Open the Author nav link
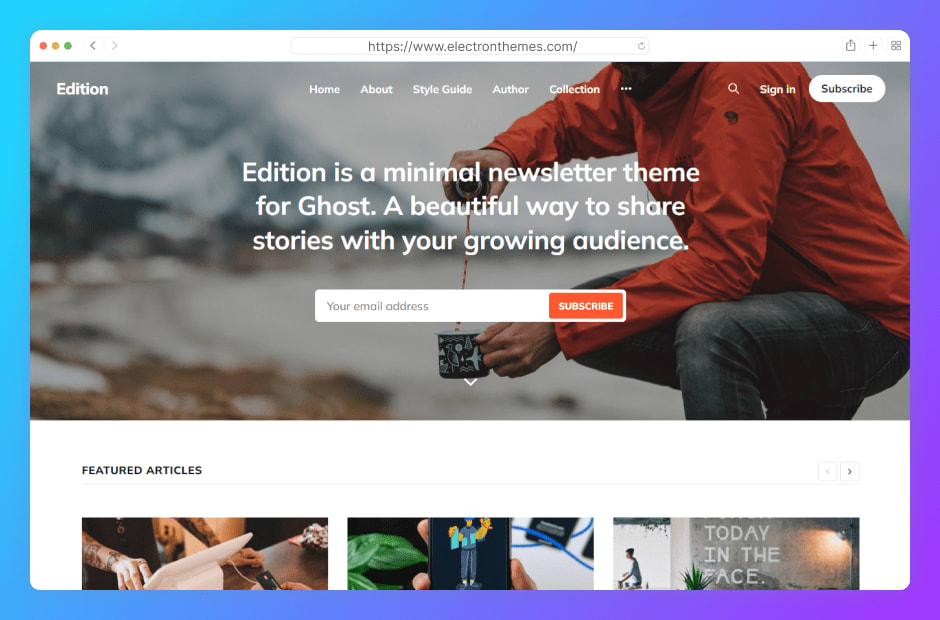Image resolution: width=940 pixels, height=620 pixels. (x=511, y=89)
